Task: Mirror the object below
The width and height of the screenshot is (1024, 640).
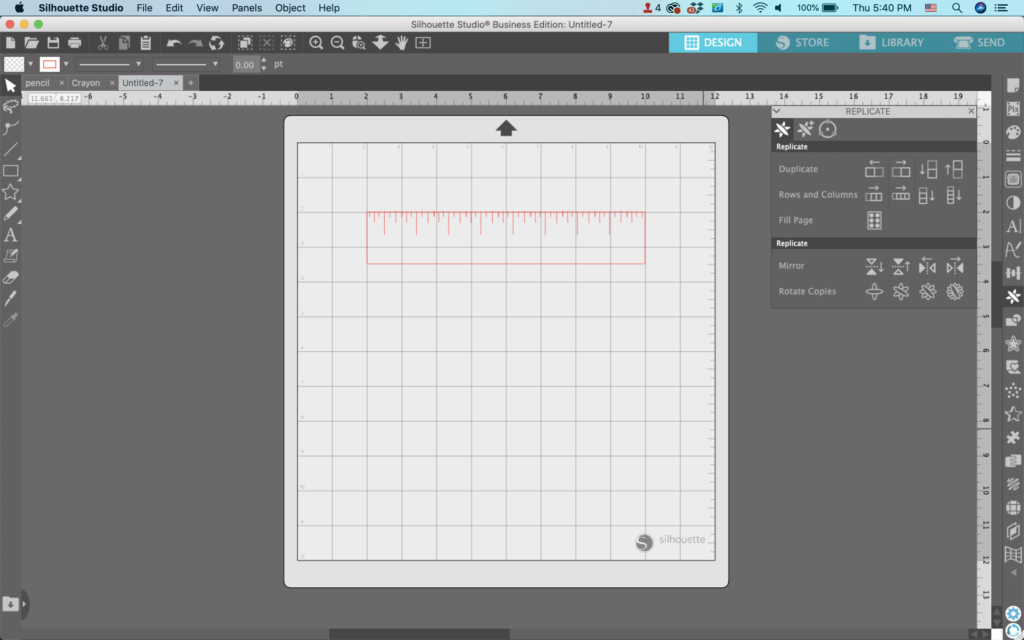Action: (874, 266)
